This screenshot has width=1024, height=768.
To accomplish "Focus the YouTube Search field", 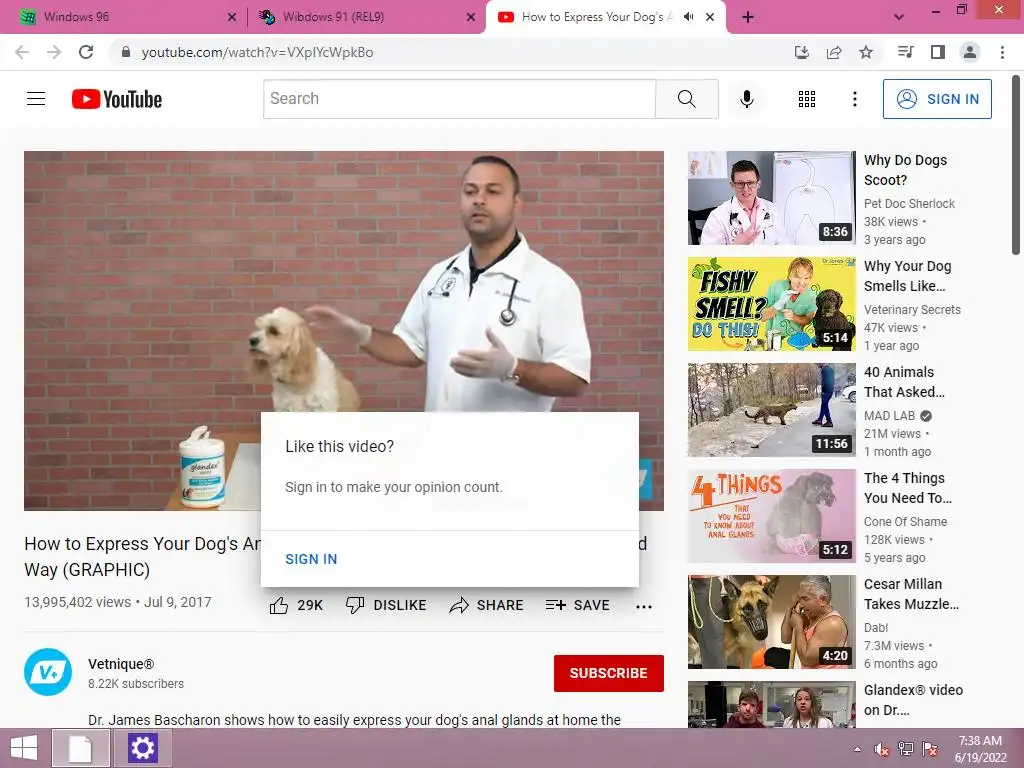I will 460,99.
